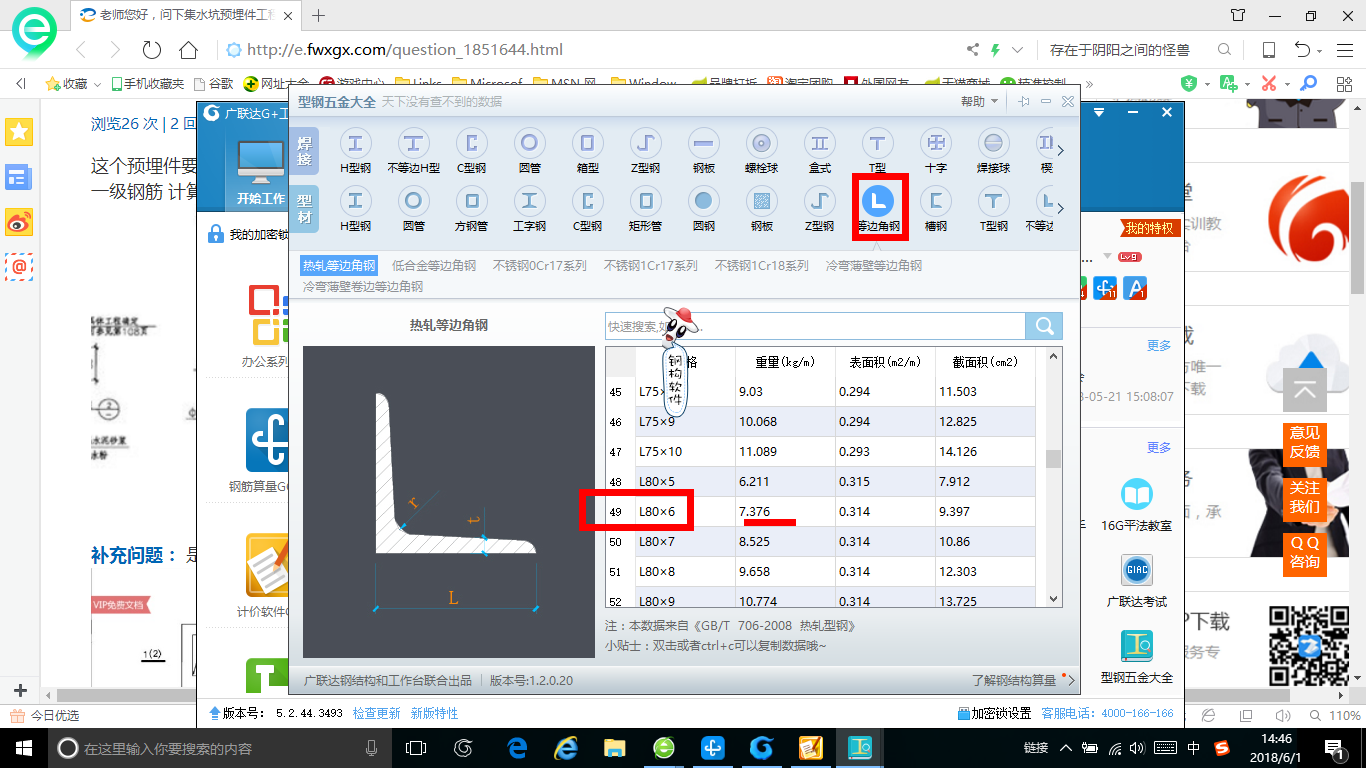Click the Cortana taskbar search box
Image resolution: width=1366 pixels, height=768 pixels.
click(x=220, y=748)
